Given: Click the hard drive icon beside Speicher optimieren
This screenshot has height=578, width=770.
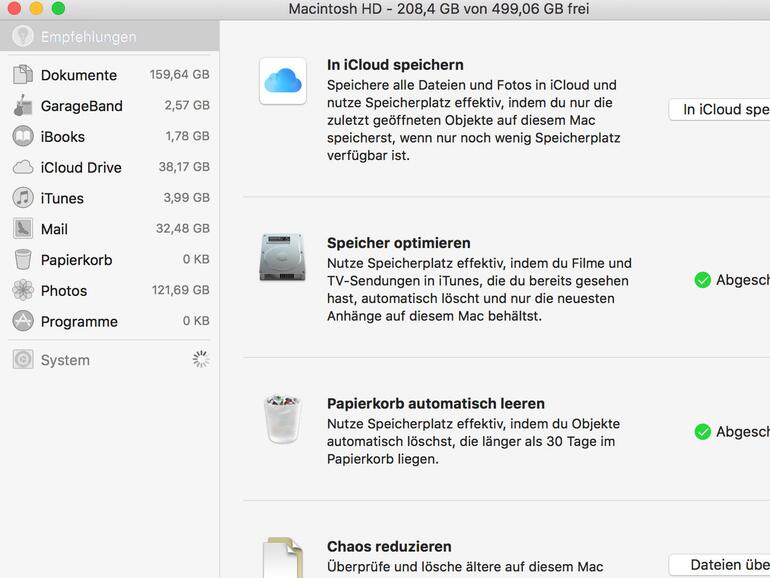Looking at the screenshot, I should click(282, 257).
